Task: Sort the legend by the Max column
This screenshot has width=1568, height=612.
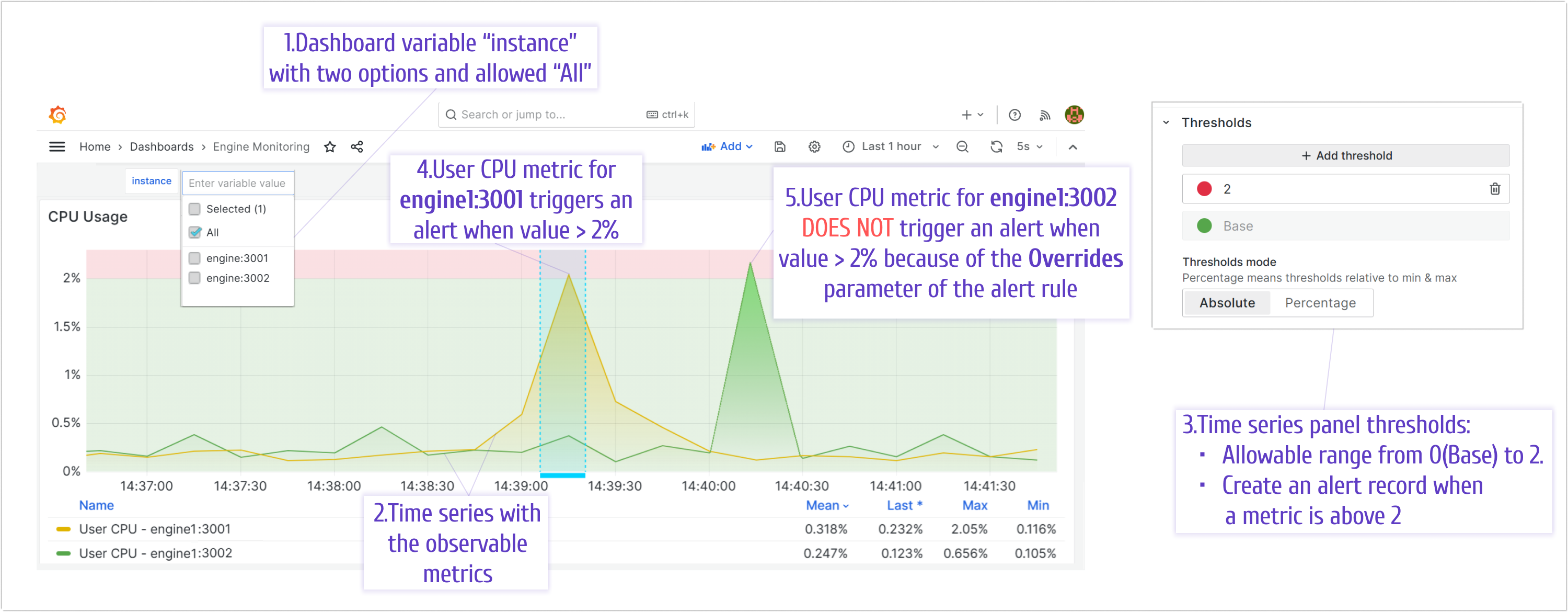Action: (975, 505)
